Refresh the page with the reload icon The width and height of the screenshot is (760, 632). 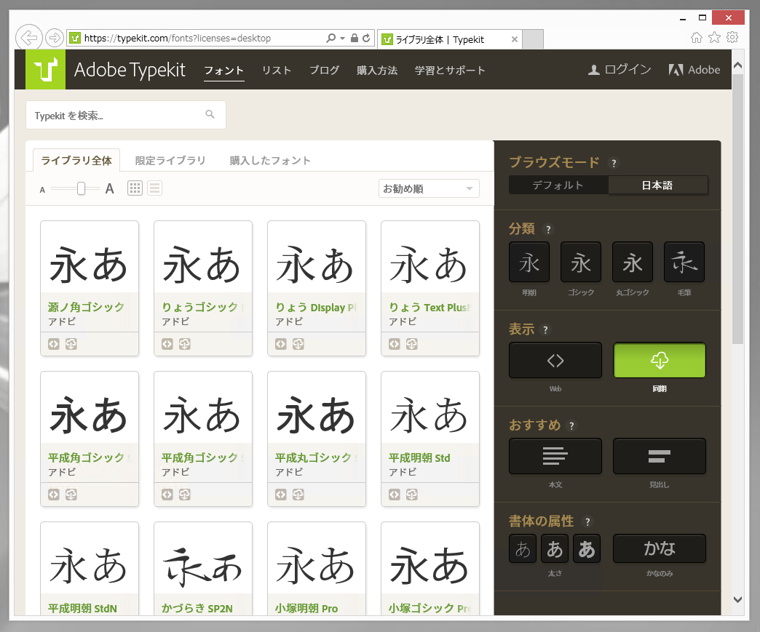tap(366, 38)
